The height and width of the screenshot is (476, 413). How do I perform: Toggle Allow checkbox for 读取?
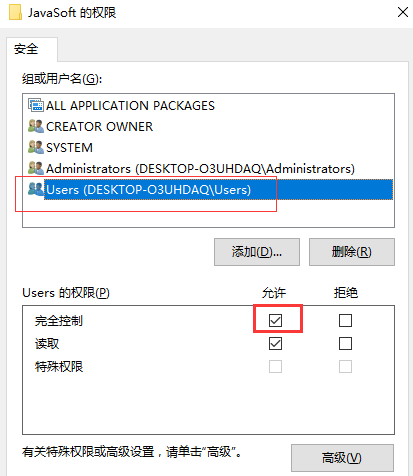(275, 343)
